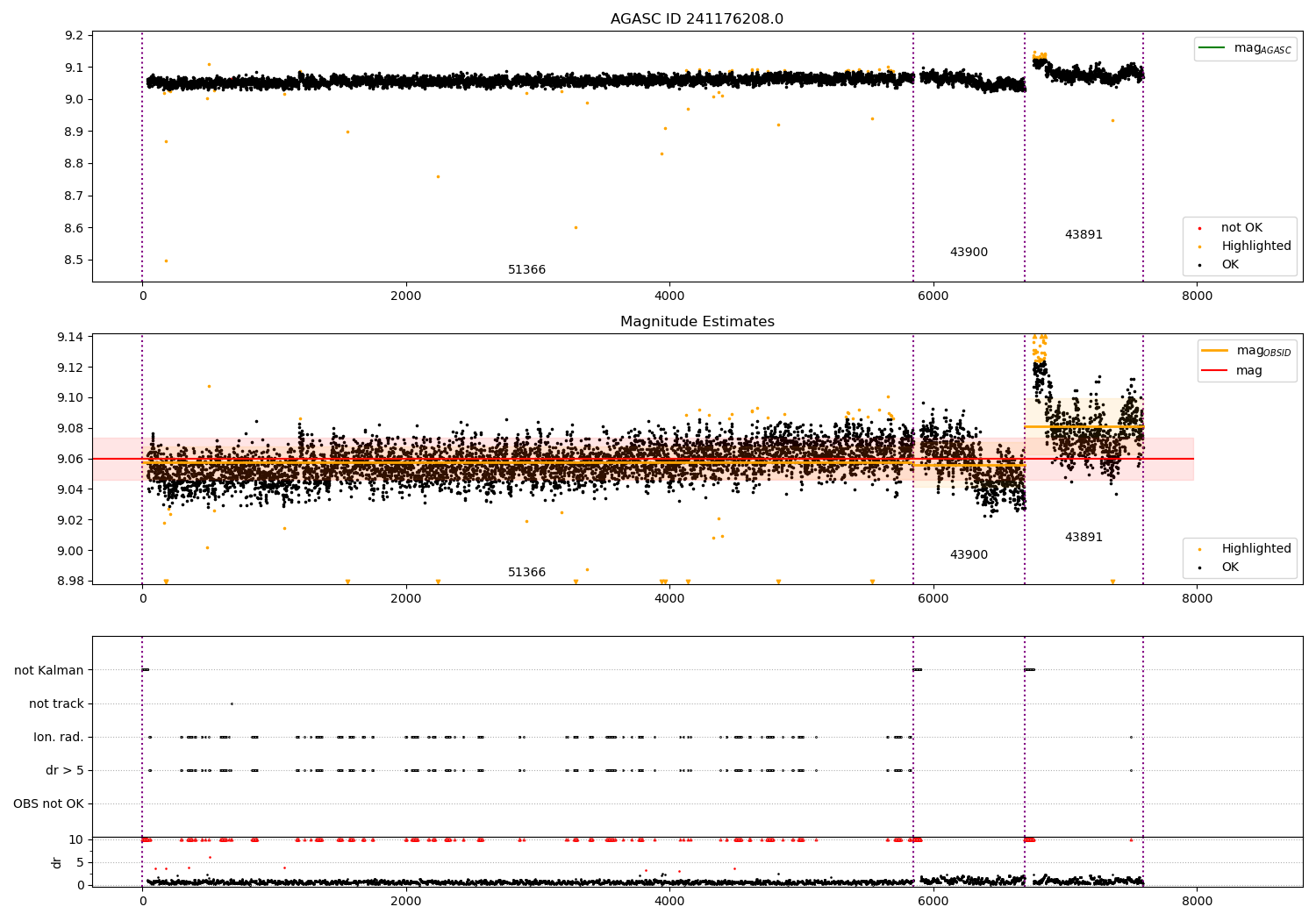Click obsid label '51366' in the top plot

coord(526,270)
